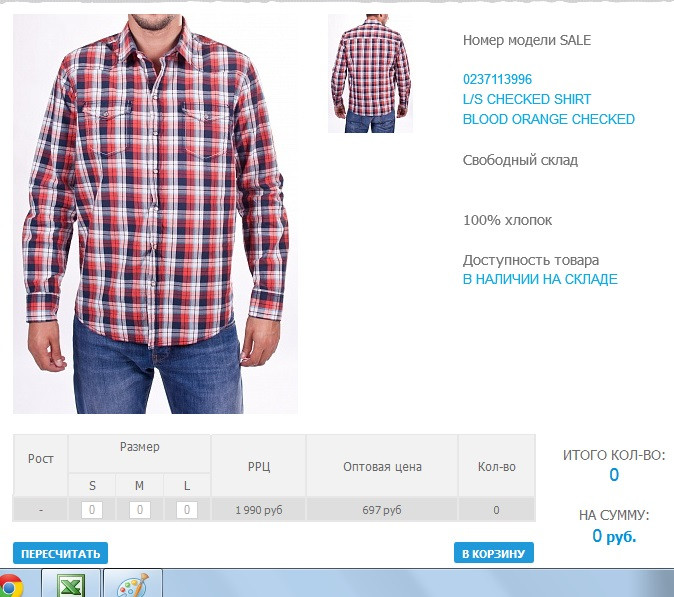
Task: Click the main front shirt photo
Action: click(155, 214)
